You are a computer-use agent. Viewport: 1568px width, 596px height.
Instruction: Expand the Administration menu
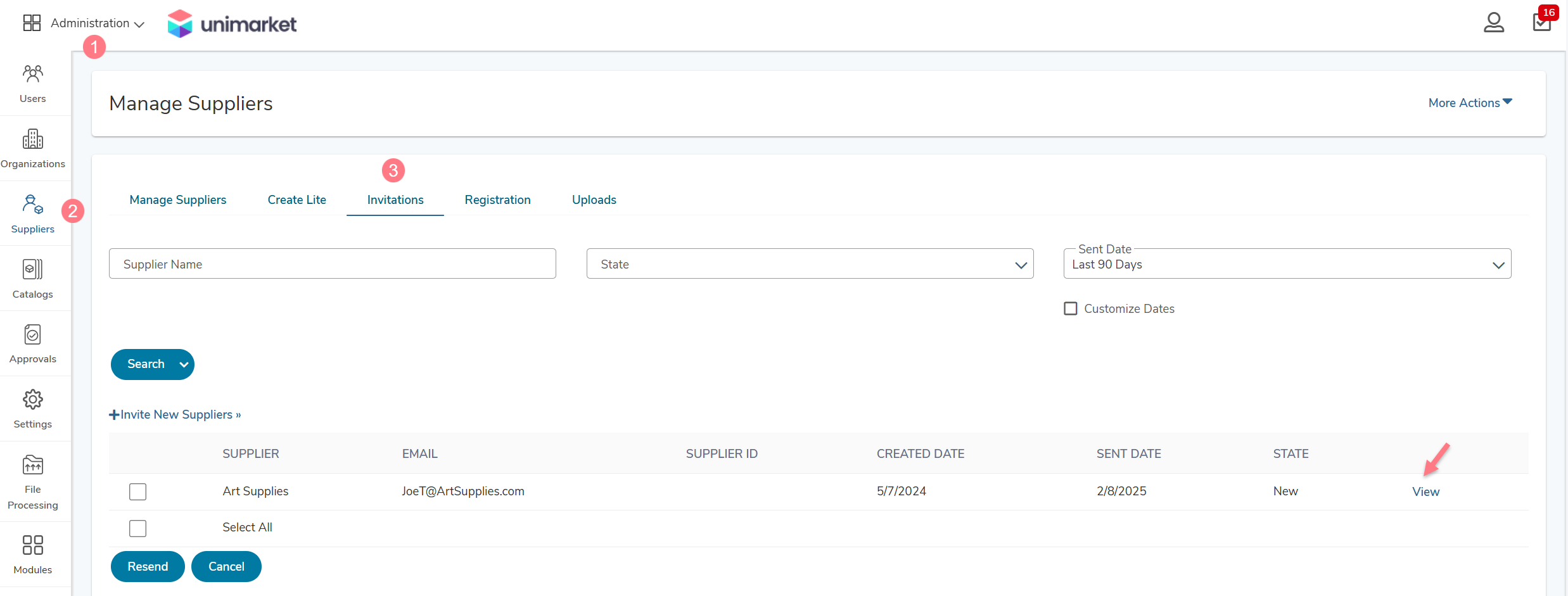tap(98, 23)
